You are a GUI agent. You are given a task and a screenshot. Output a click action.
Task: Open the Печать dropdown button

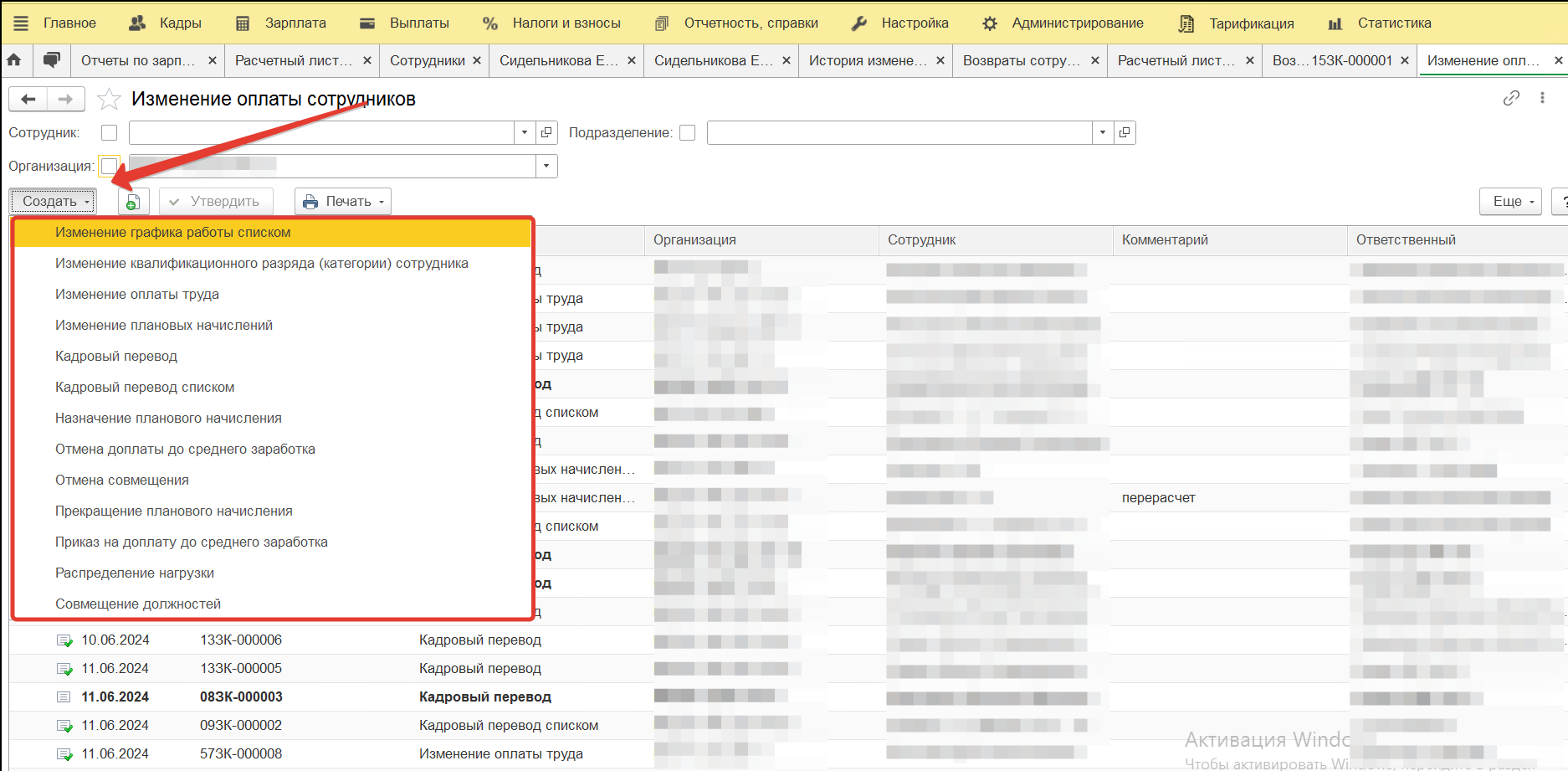(343, 202)
